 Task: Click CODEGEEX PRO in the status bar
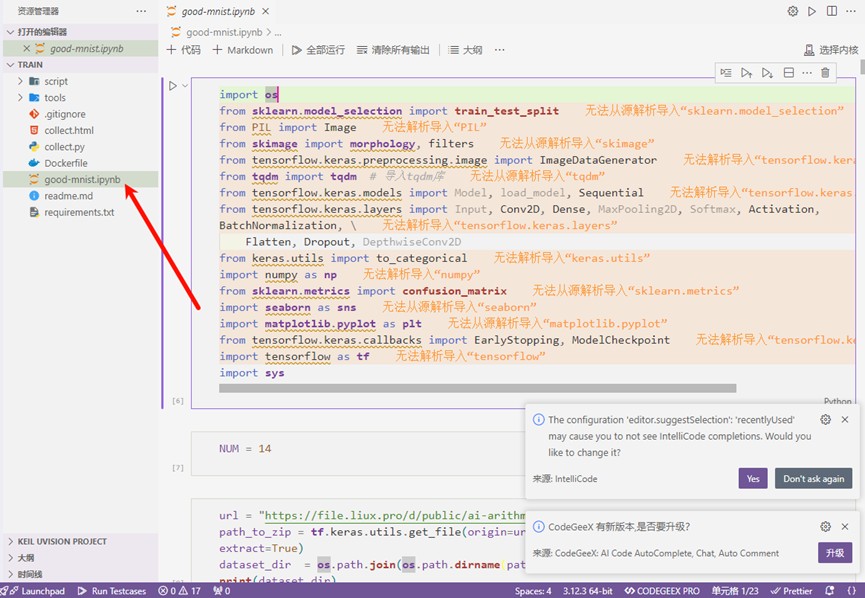[x=661, y=591]
